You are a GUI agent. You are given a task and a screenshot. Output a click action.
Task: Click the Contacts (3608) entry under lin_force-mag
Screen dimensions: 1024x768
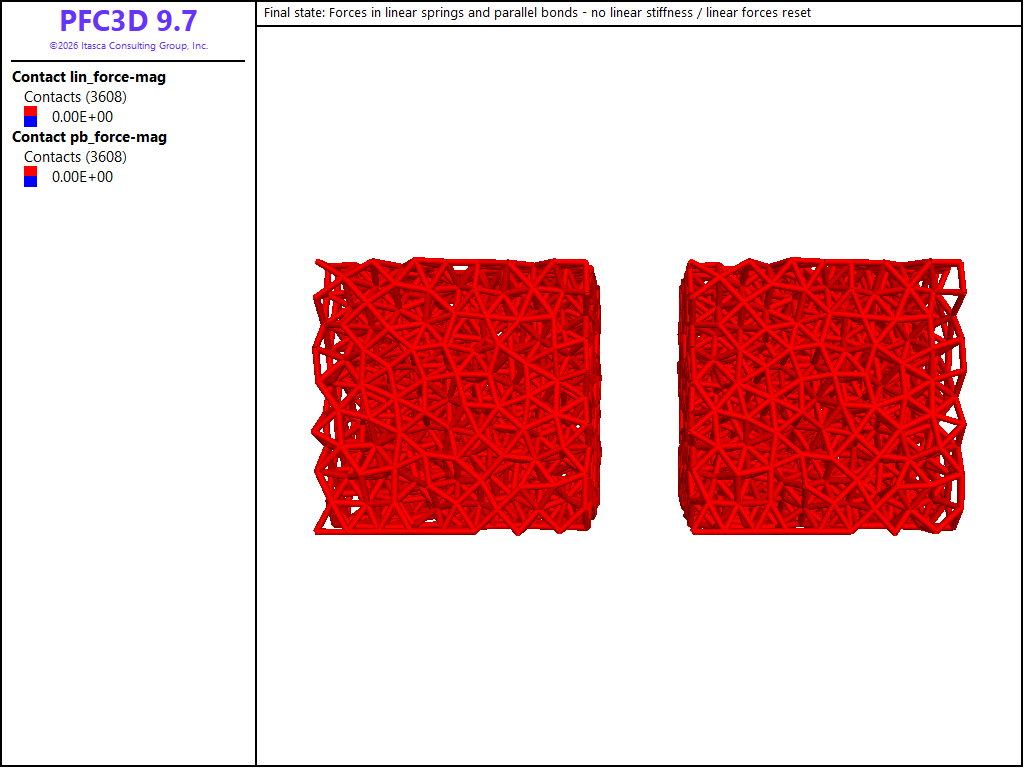click(x=75, y=97)
